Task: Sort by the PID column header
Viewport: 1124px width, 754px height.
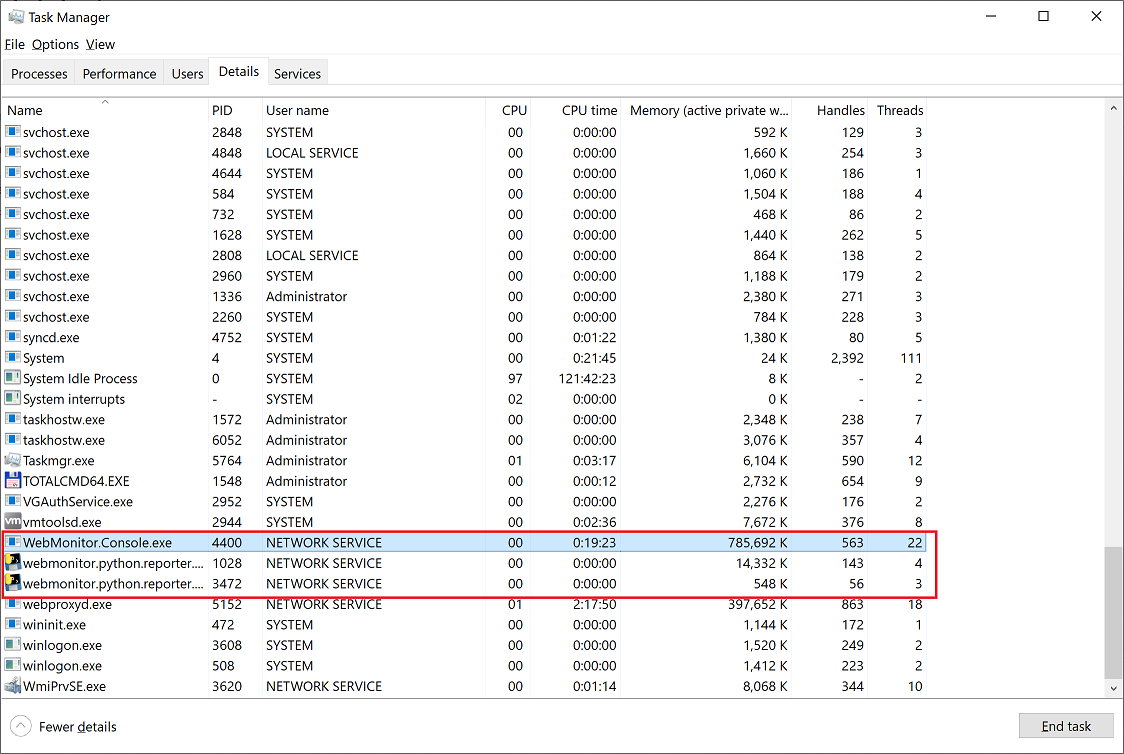Action: pyautogui.click(x=234, y=110)
